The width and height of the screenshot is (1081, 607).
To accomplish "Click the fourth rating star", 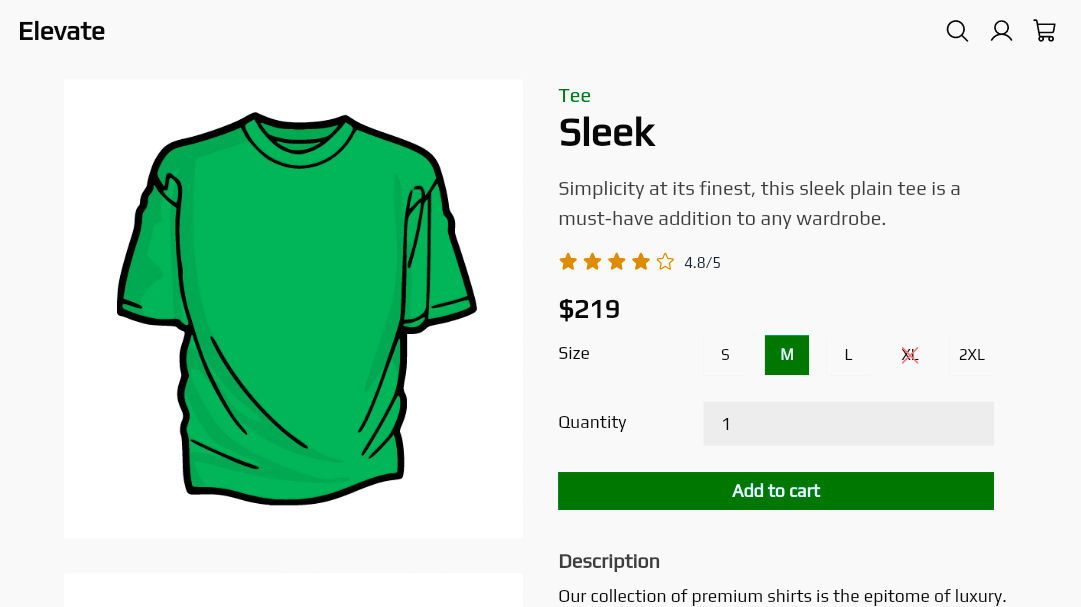I will point(641,262).
